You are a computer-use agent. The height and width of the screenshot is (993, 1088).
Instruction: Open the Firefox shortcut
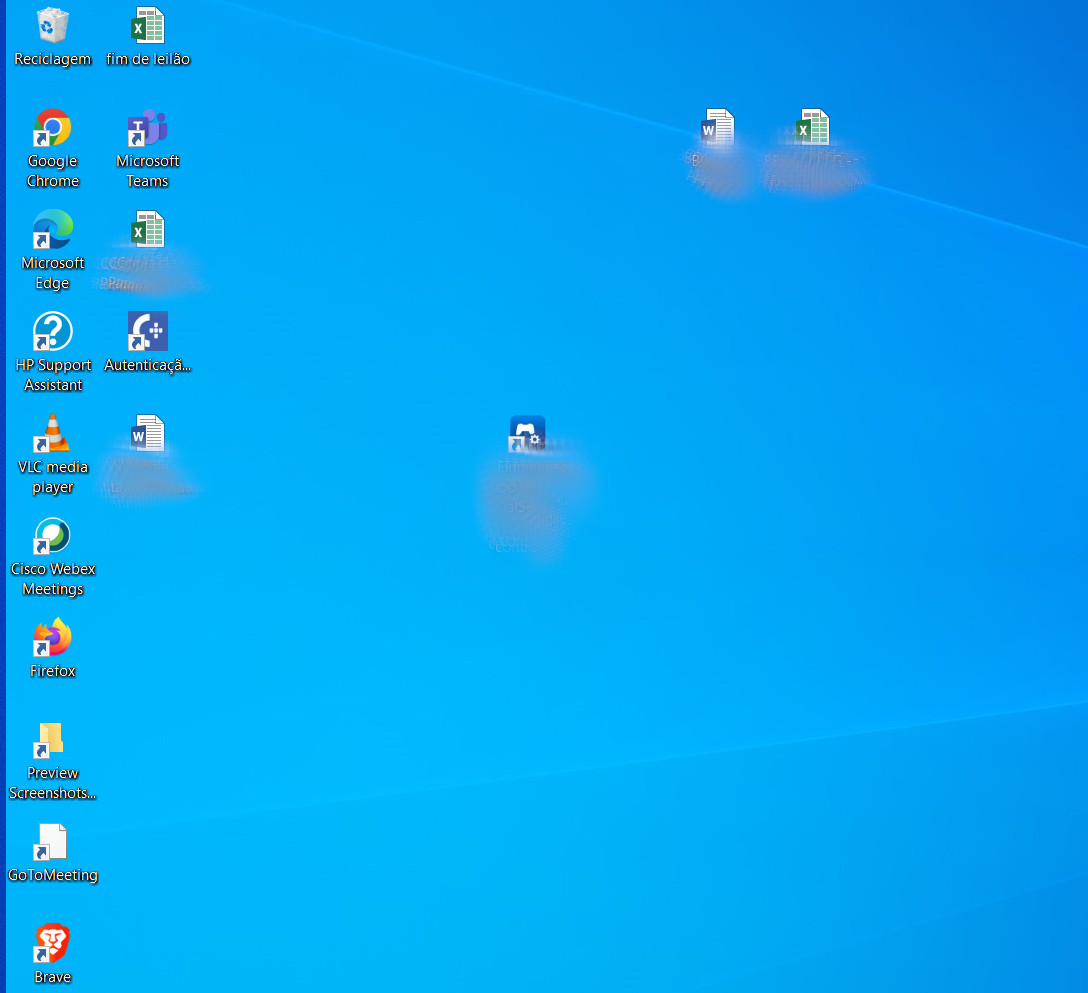[53, 638]
